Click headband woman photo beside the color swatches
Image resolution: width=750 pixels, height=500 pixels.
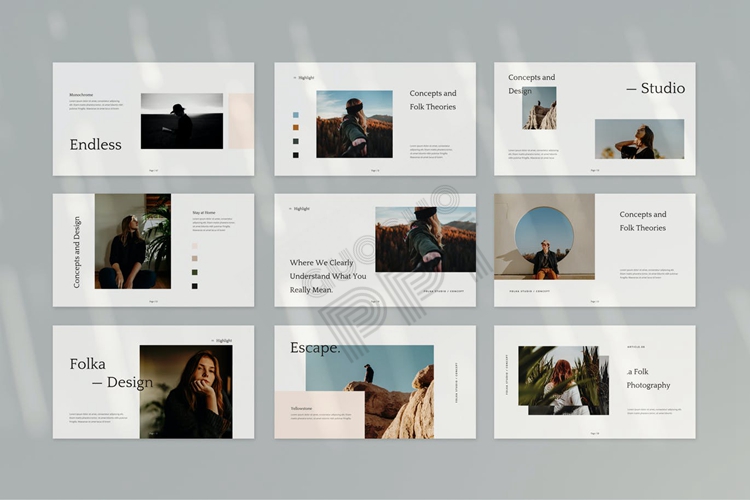click(354, 124)
